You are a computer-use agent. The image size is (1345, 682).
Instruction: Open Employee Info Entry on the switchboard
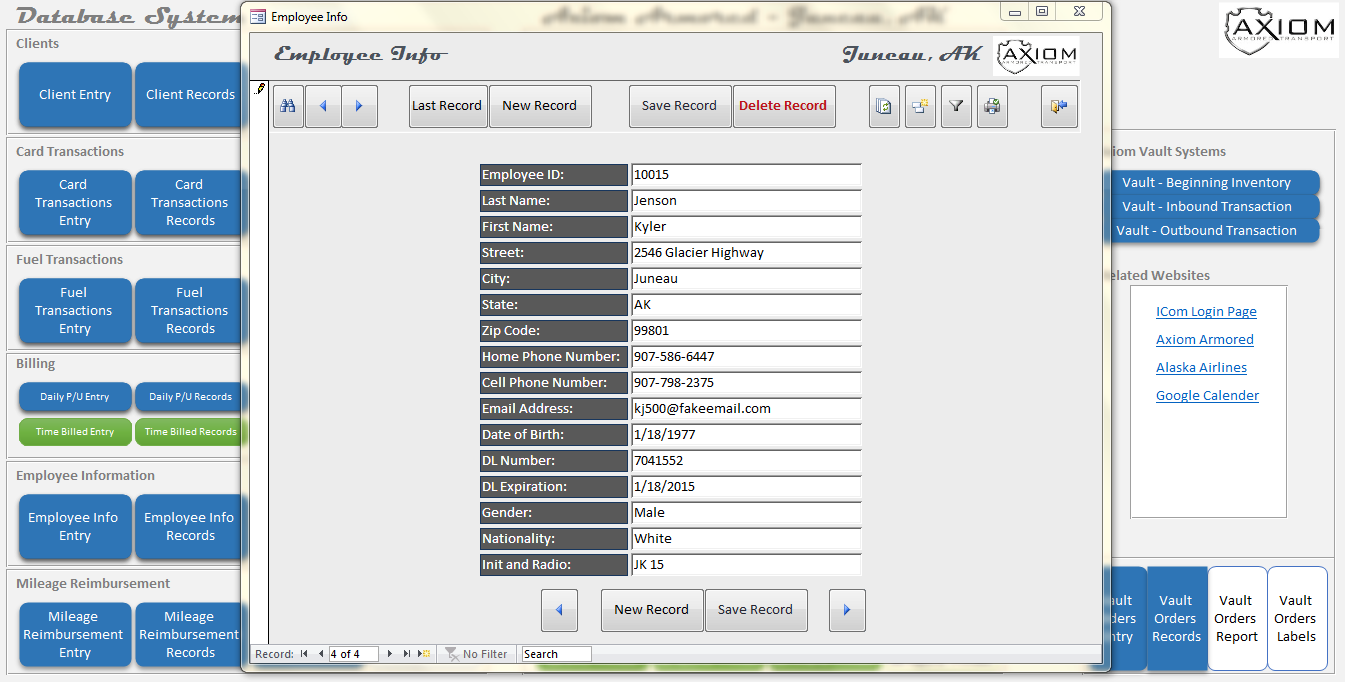pyautogui.click(x=75, y=527)
